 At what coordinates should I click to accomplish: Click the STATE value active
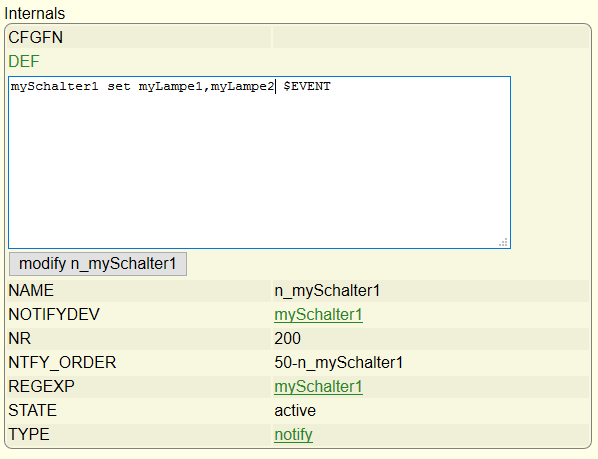tap(295, 411)
